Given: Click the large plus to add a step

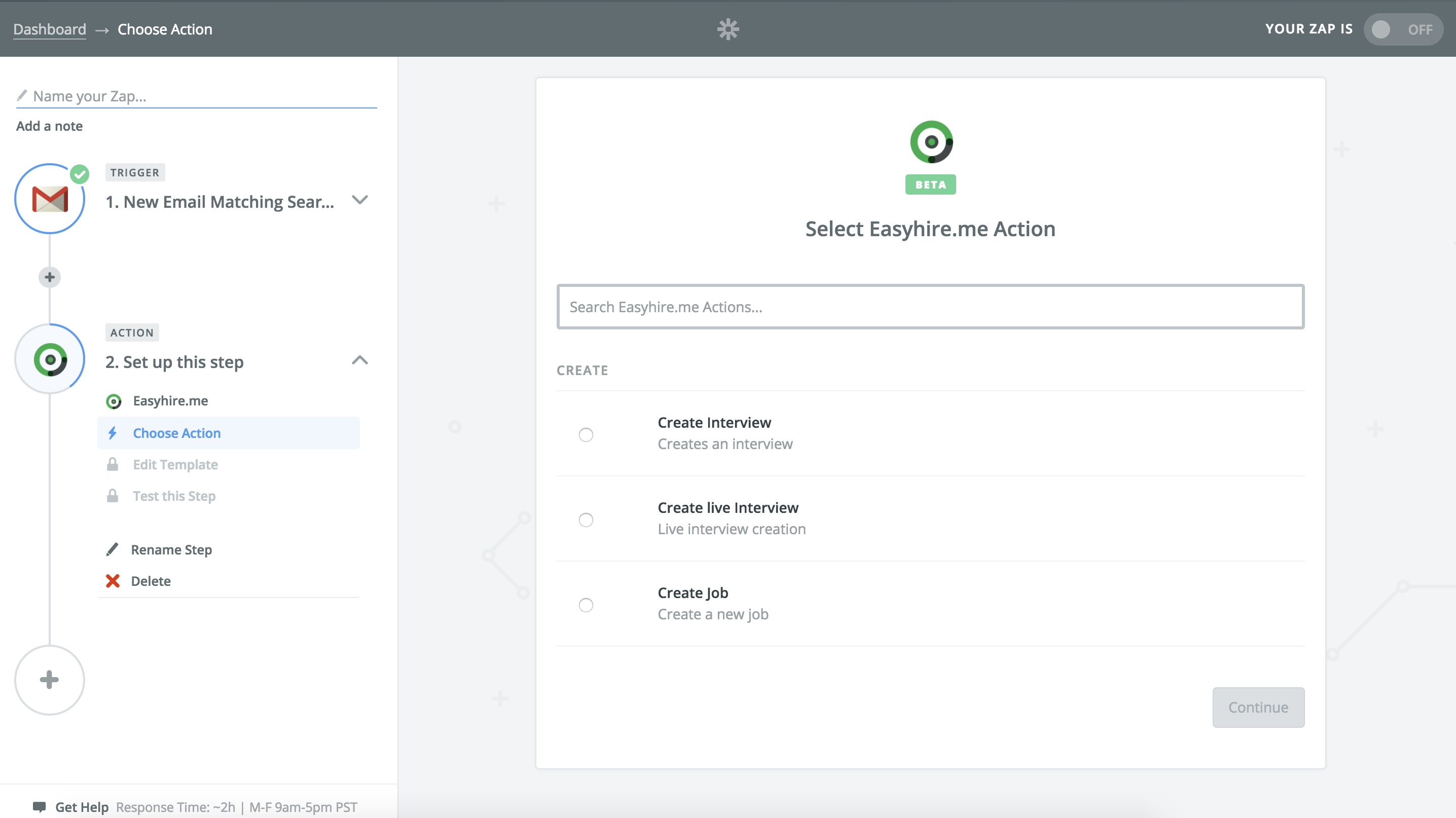Looking at the screenshot, I should coord(50,680).
